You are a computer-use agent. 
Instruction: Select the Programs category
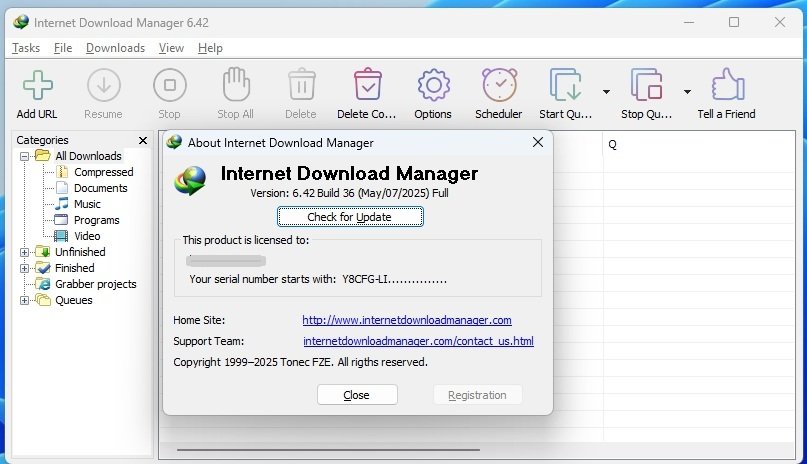96,220
